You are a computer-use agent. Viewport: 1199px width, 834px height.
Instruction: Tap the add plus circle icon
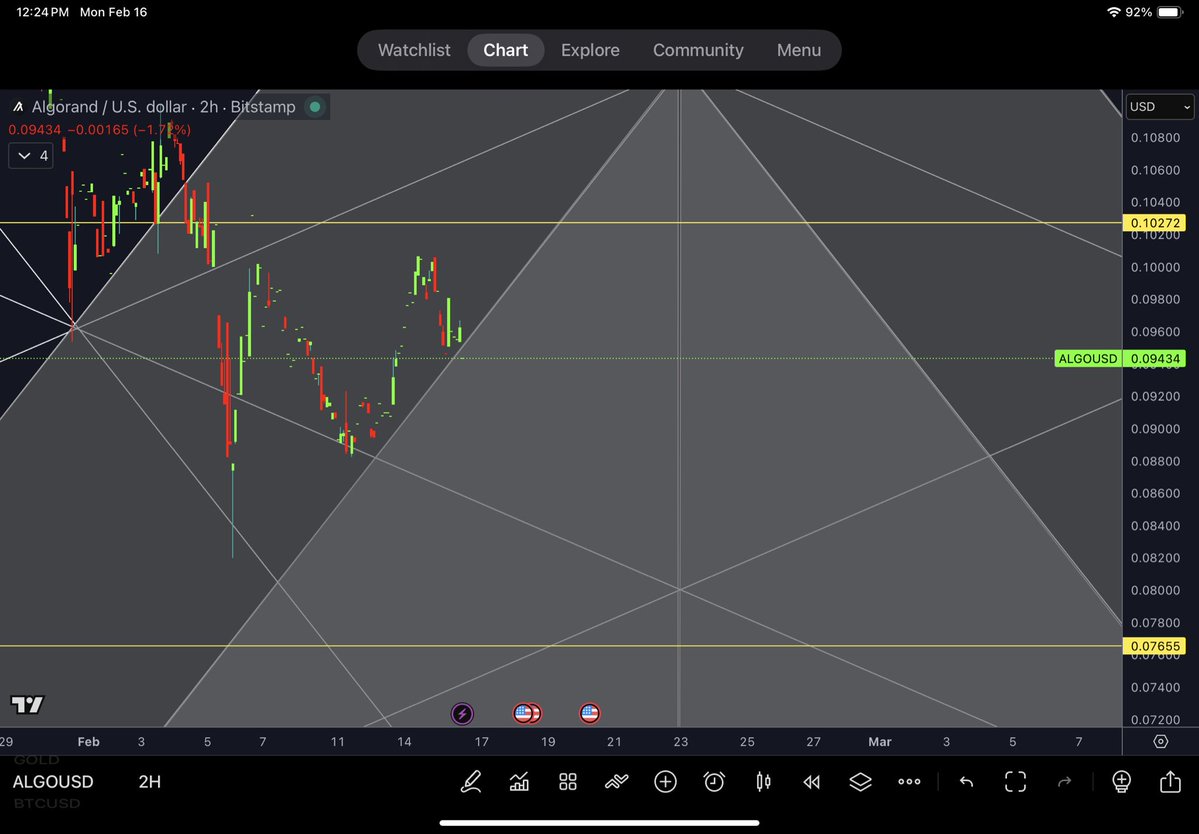[x=665, y=781]
